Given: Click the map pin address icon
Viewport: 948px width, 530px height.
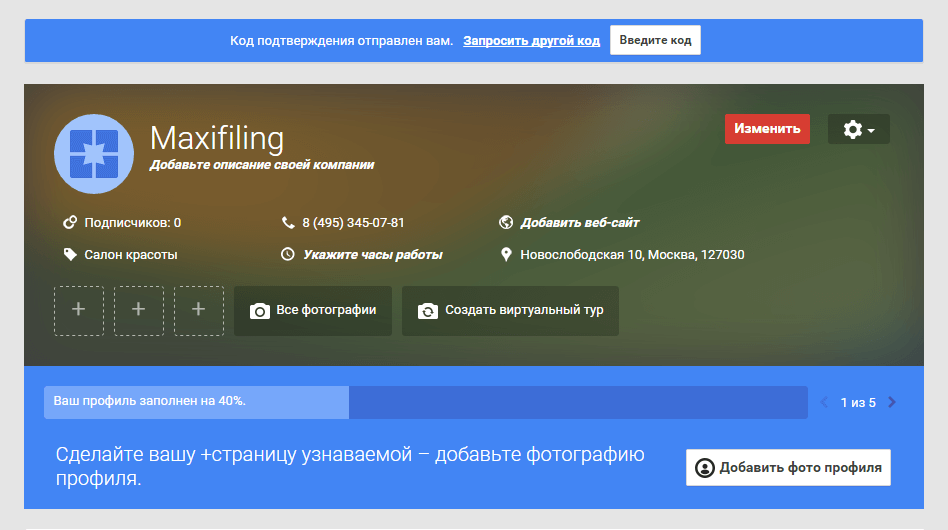Looking at the screenshot, I should (x=506, y=255).
